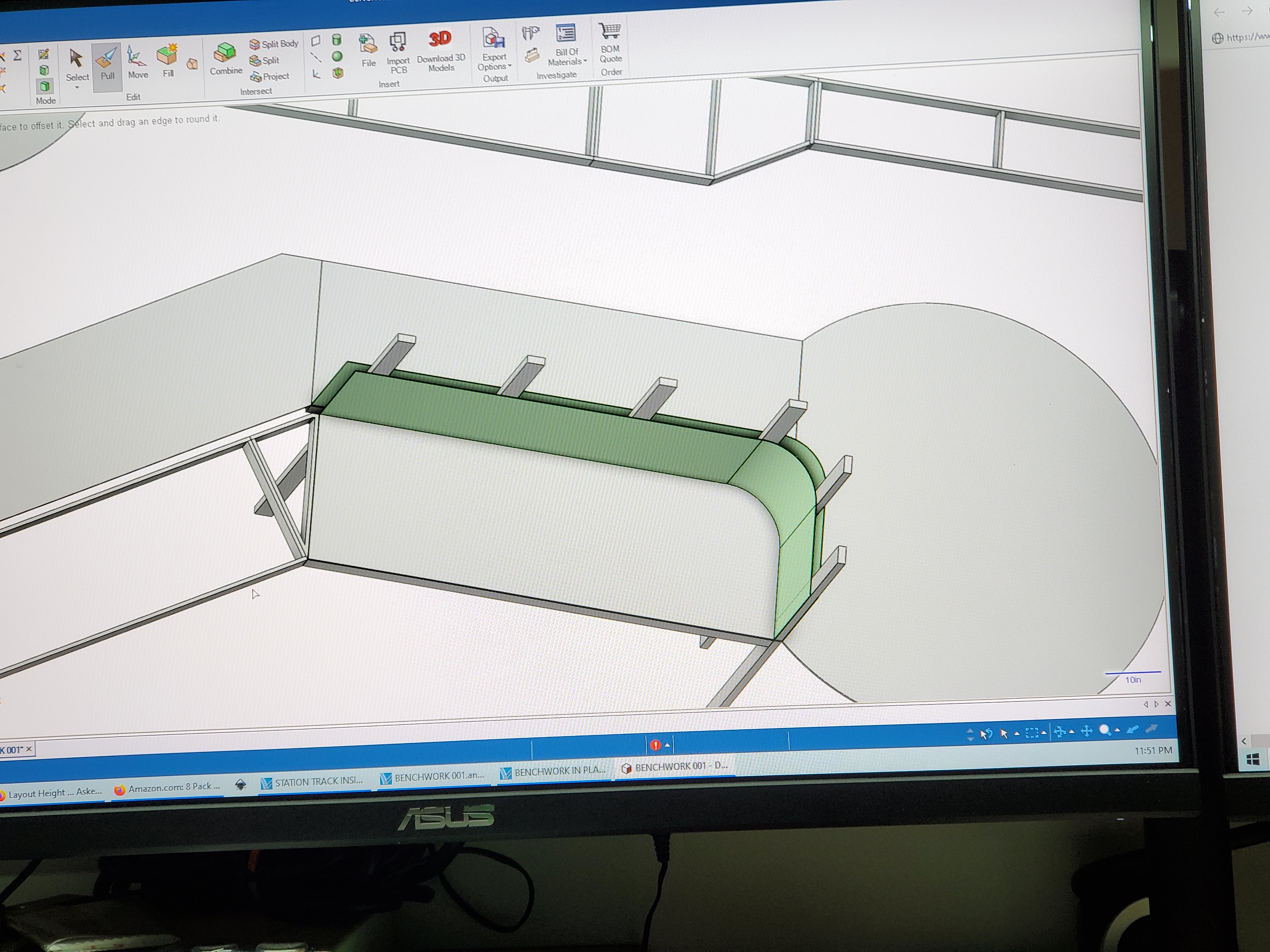1270x952 pixels.
Task: Insert an axis line
Action: (316, 57)
